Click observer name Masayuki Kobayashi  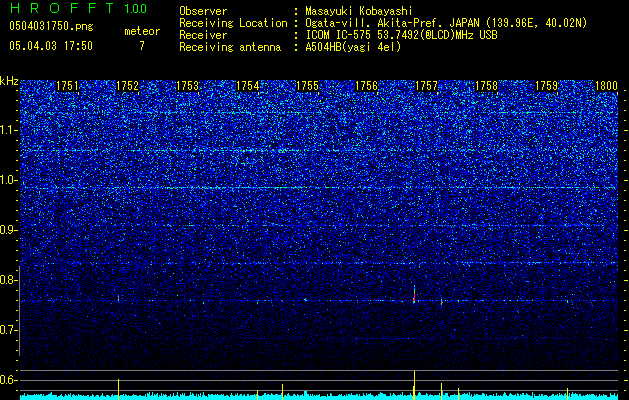pyautogui.click(x=359, y=11)
